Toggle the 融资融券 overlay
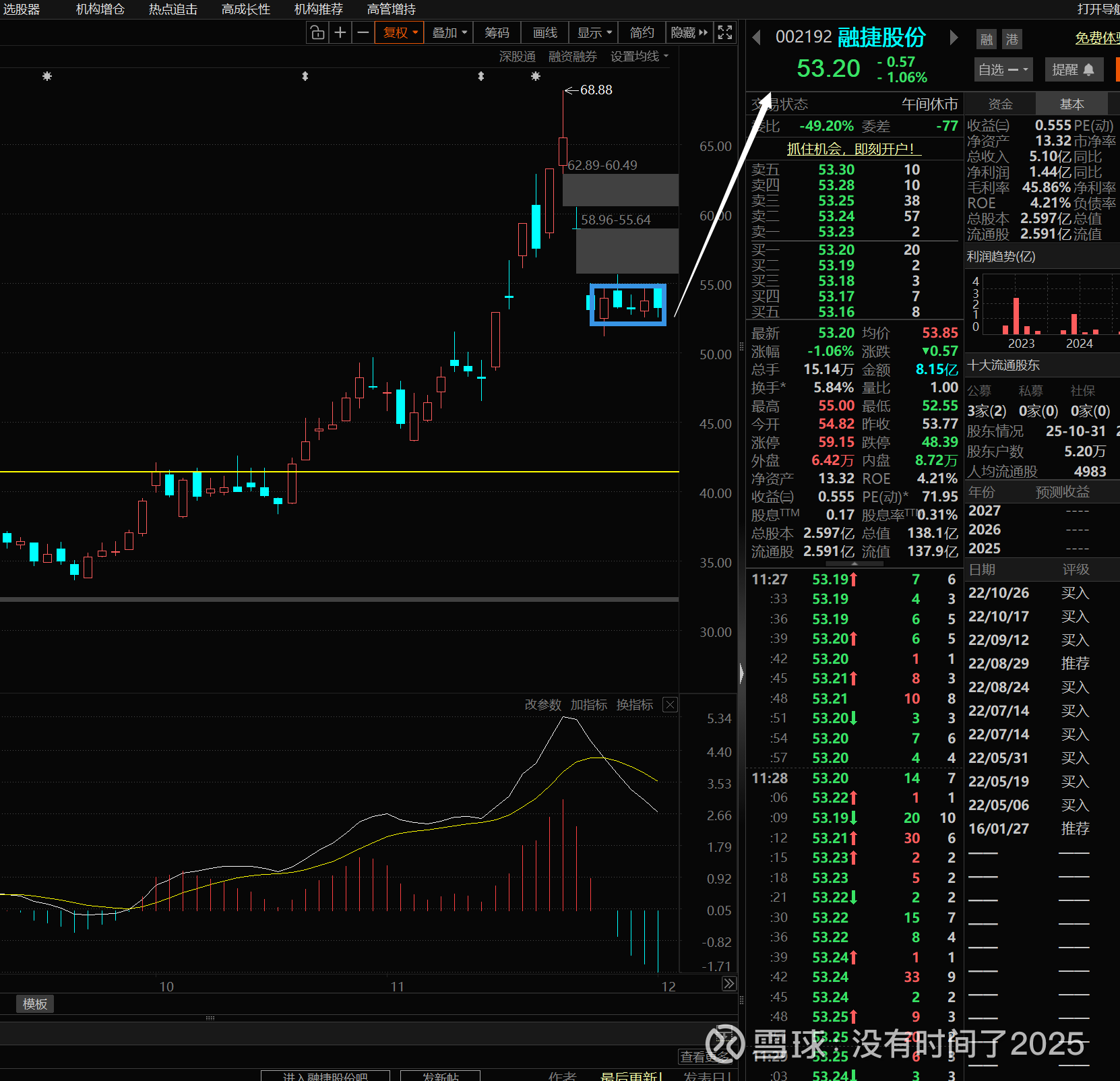This screenshot has height=1081, width=1120. (573, 57)
